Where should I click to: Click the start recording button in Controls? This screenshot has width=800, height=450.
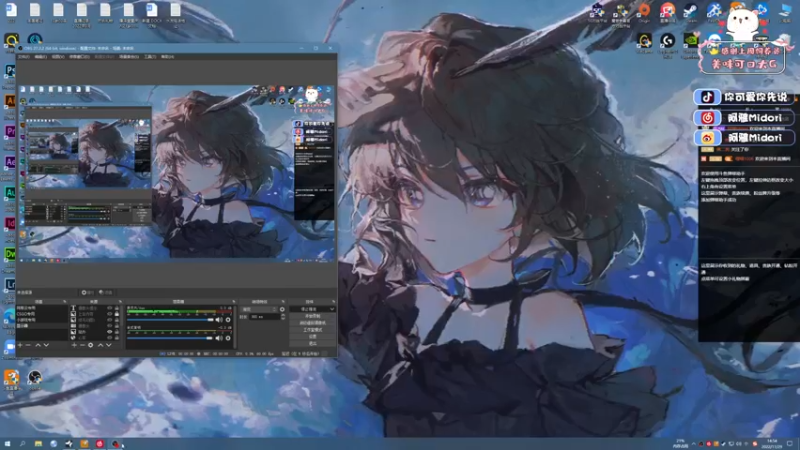pos(313,316)
